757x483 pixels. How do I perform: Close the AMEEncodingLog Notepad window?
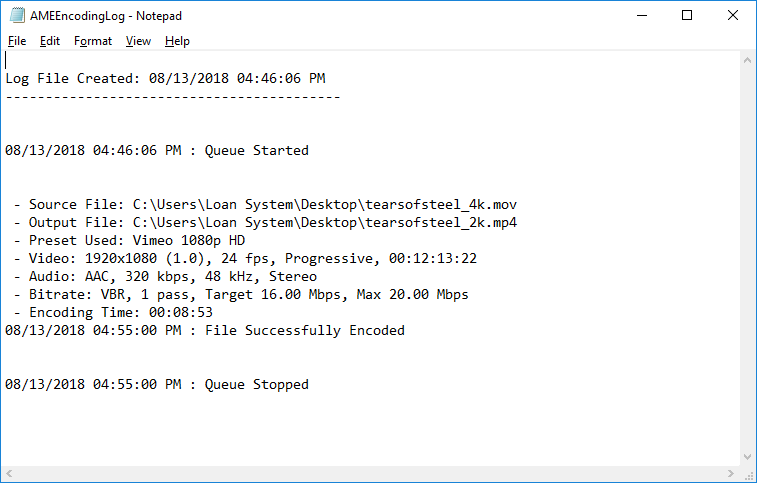(733, 16)
